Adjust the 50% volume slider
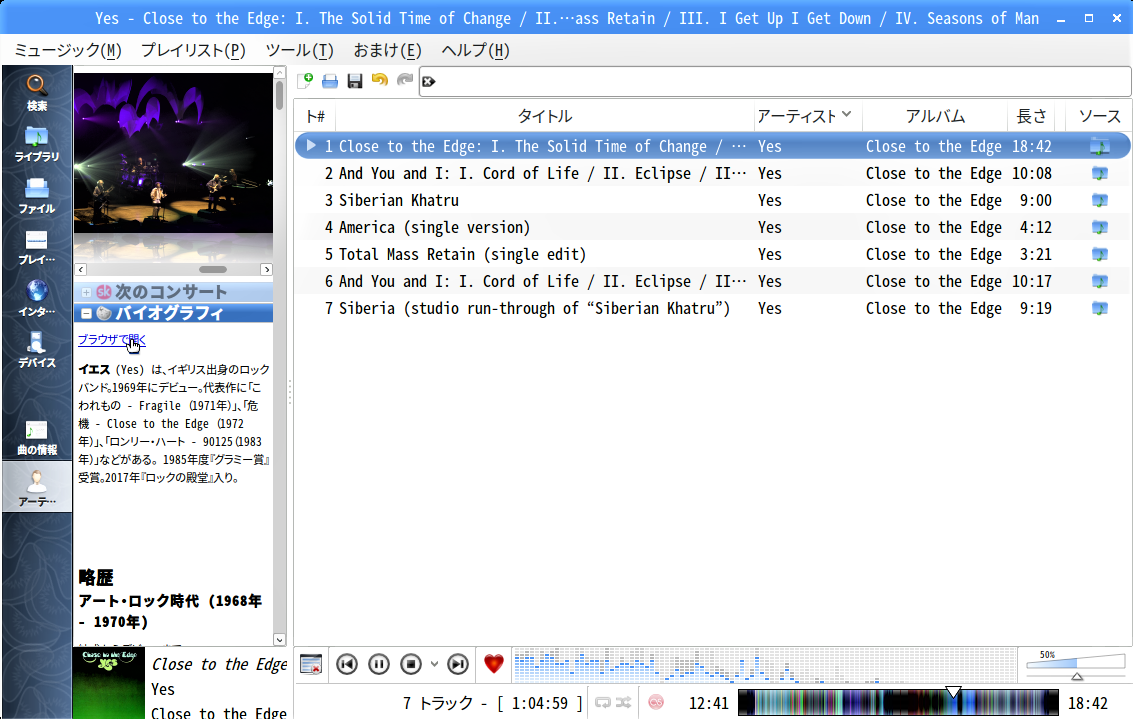Screen dimensions: 1133x719 pyautogui.click(x=1076, y=664)
